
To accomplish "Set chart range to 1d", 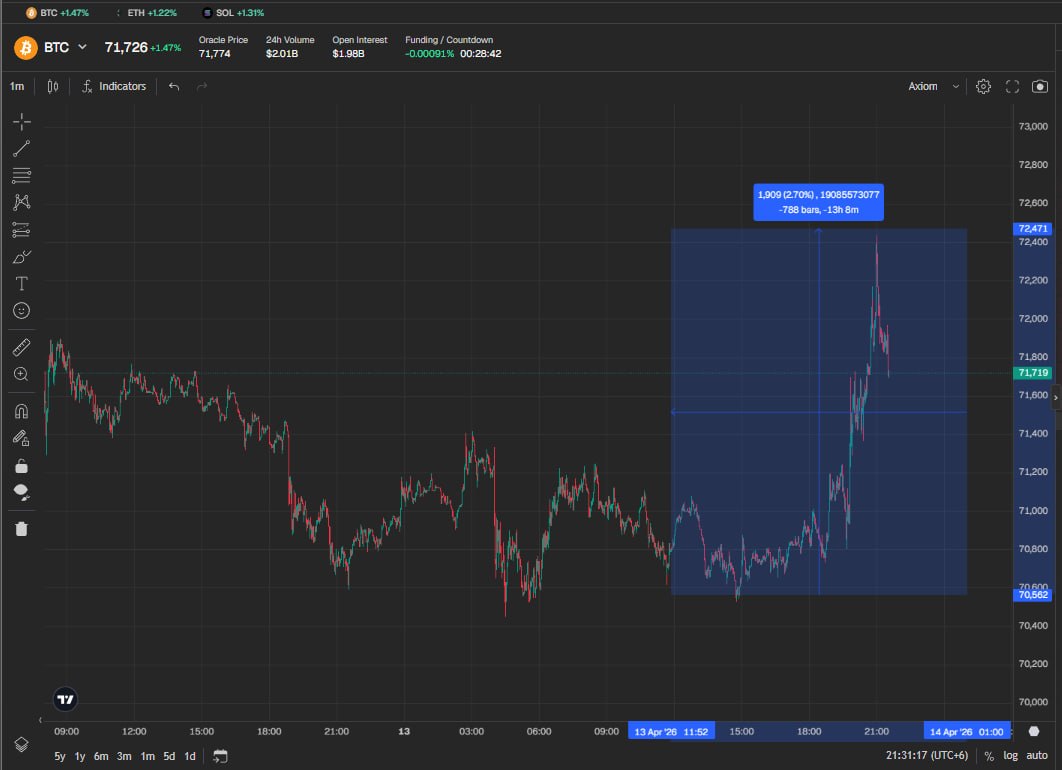I will [190, 756].
